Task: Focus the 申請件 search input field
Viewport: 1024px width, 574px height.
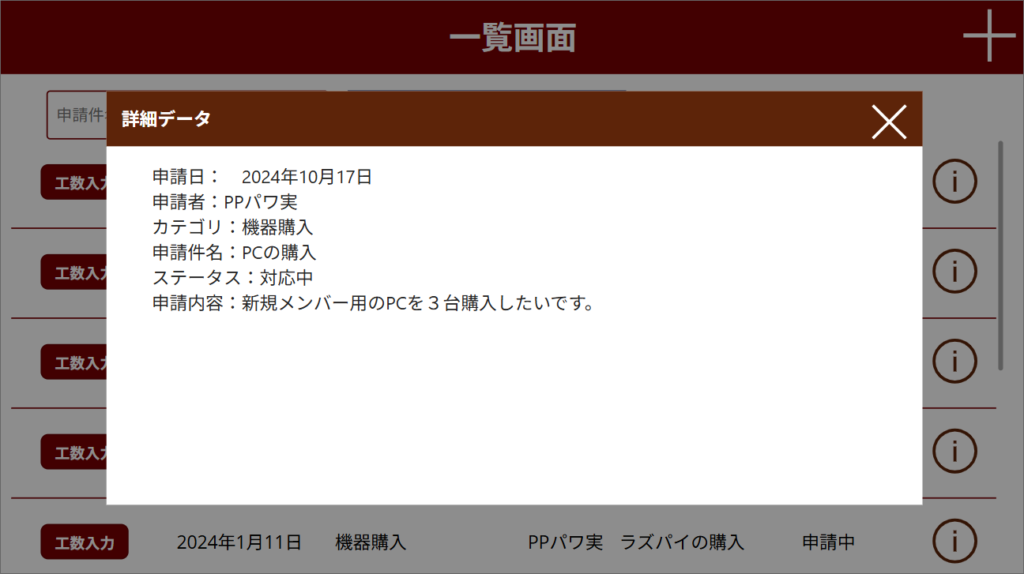Action: coord(76,115)
